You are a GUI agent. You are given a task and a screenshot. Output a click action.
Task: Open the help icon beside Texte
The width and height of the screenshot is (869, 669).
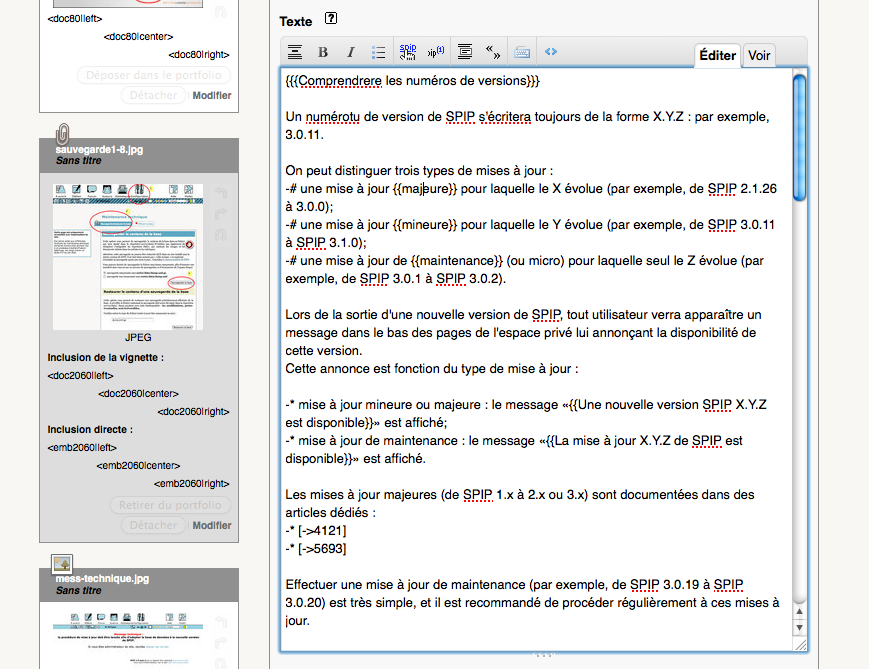(331, 19)
